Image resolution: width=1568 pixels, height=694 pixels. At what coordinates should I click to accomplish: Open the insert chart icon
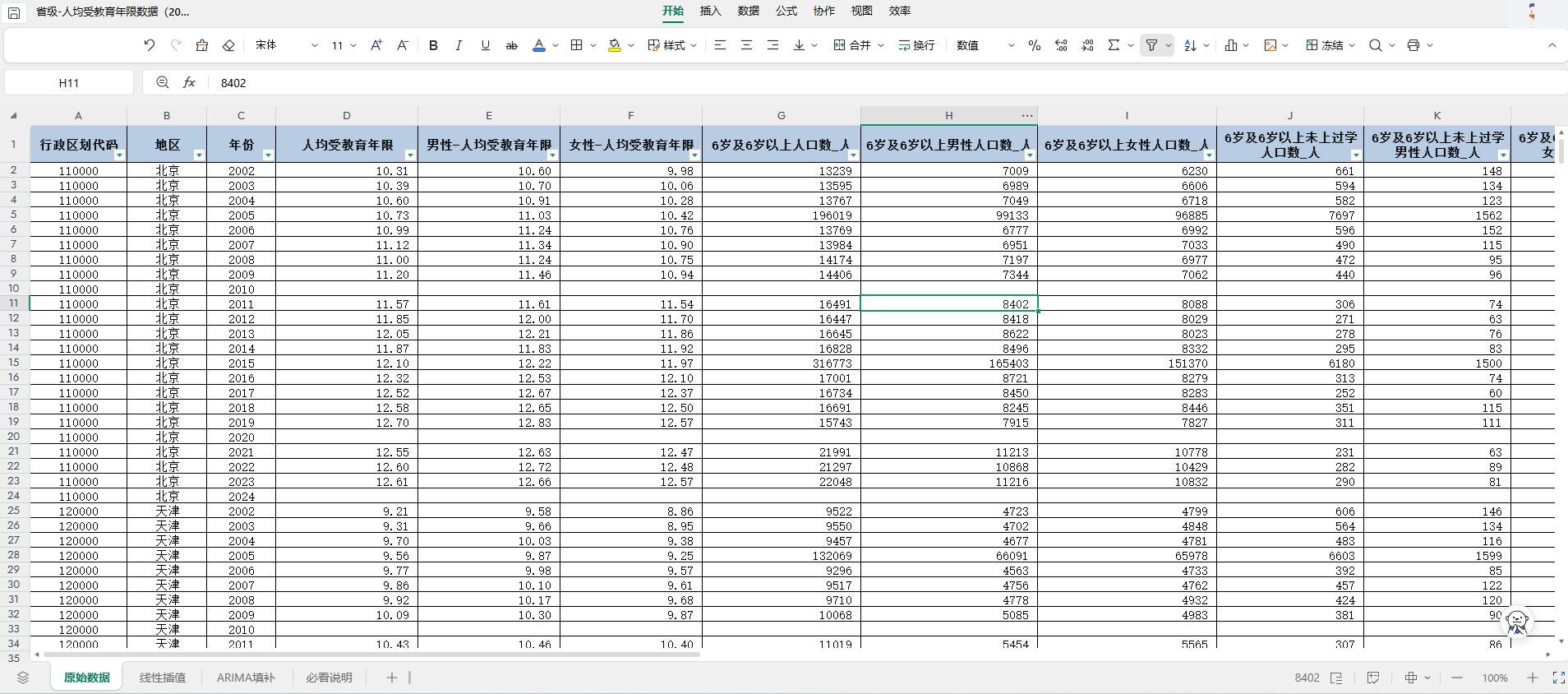1230,45
